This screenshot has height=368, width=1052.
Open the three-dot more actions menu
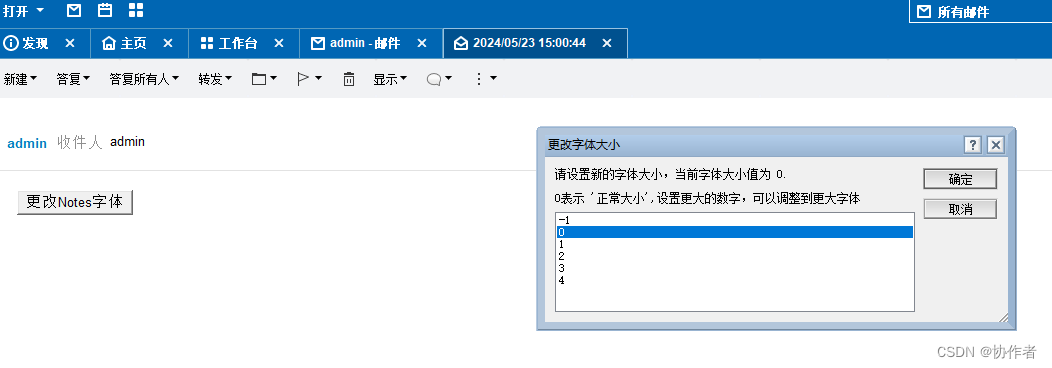486,79
